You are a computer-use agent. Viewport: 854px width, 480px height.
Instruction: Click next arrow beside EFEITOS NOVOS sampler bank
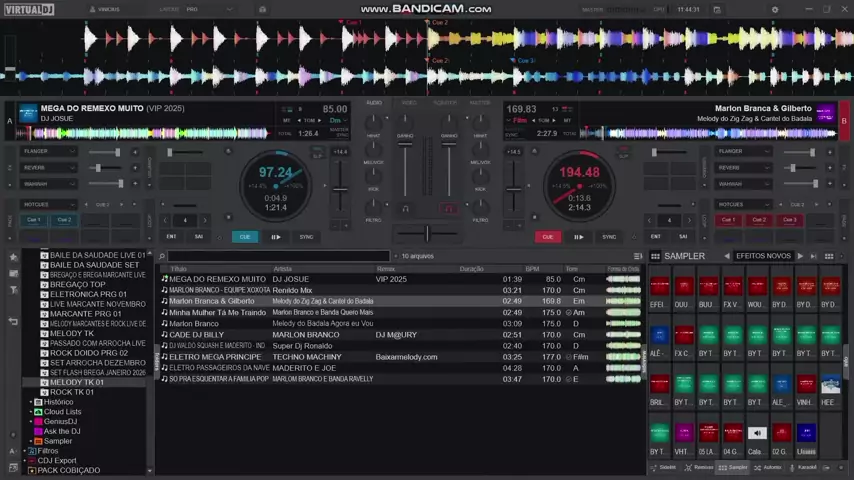click(x=800, y=256)
